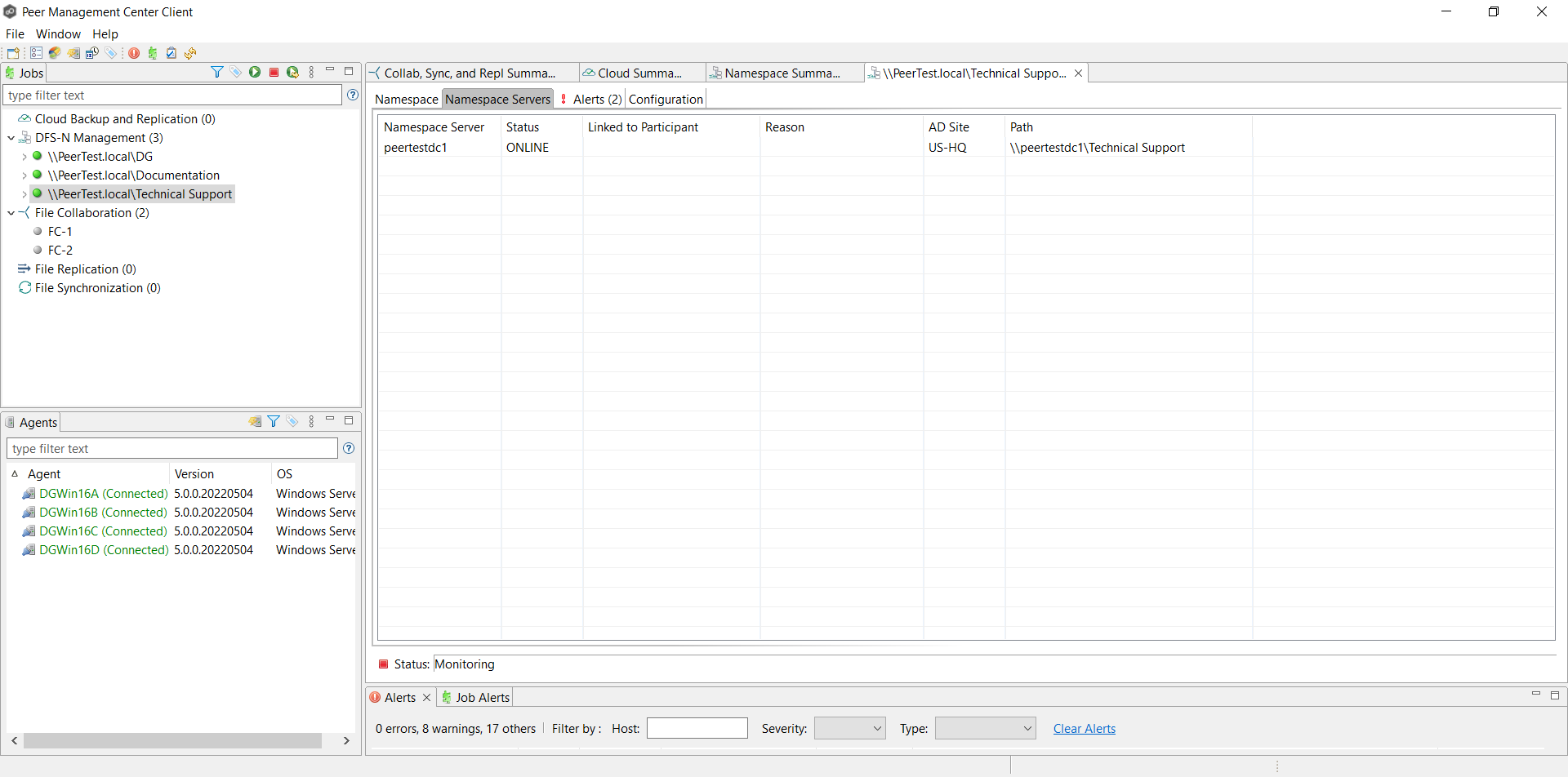Click the tag icon in Jobs panel header

[236, 73]
